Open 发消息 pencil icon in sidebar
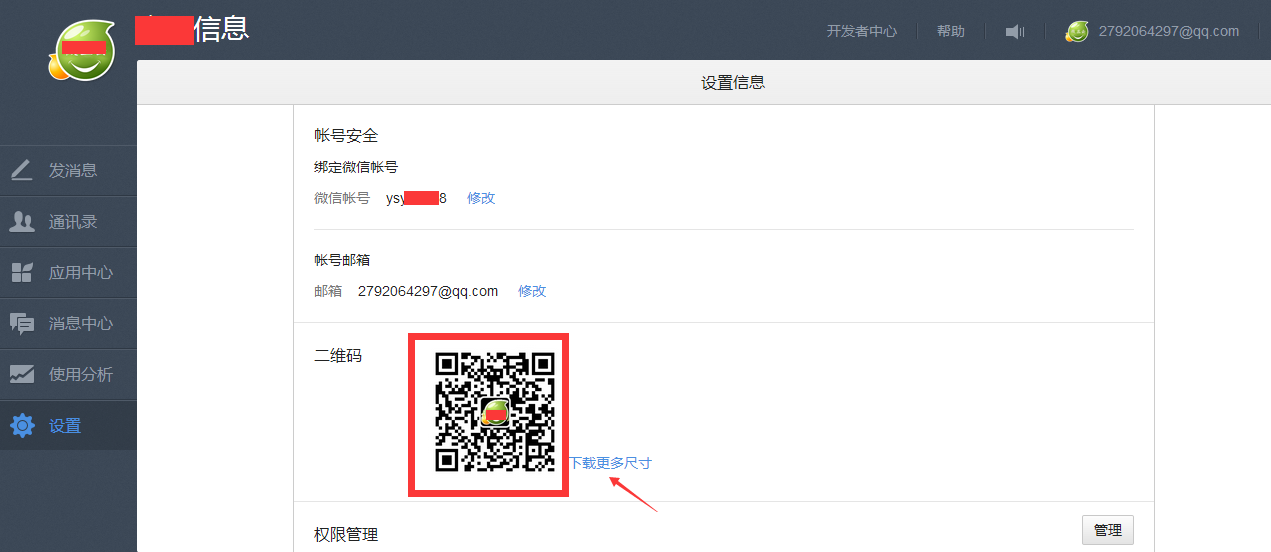The width and height of the screenshot is (1271, 552). click(x=22, y=170)
